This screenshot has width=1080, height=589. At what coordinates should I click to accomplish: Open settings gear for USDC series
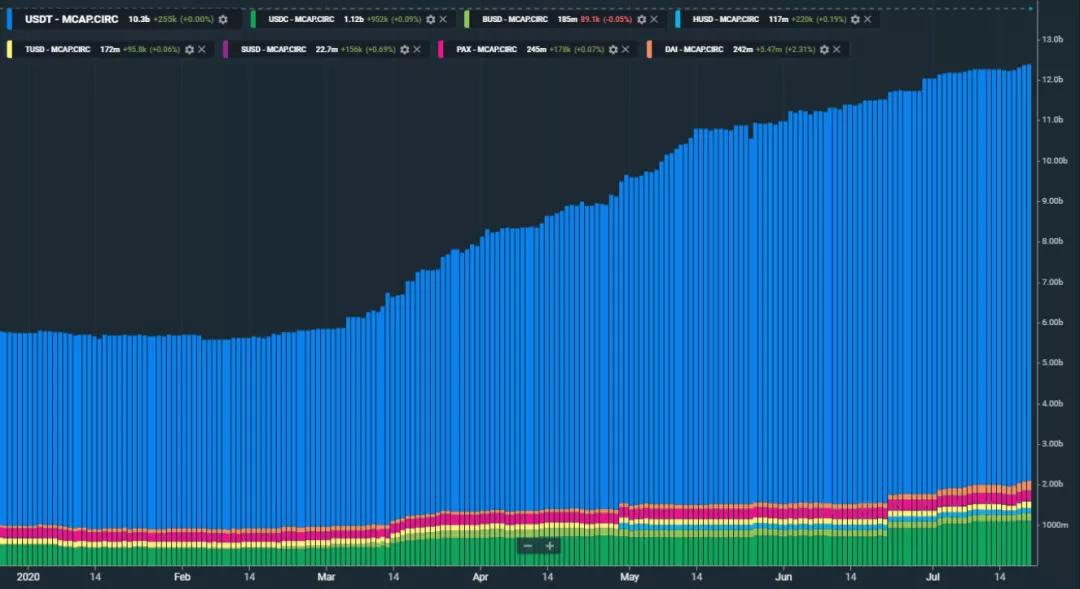[430, 19]
